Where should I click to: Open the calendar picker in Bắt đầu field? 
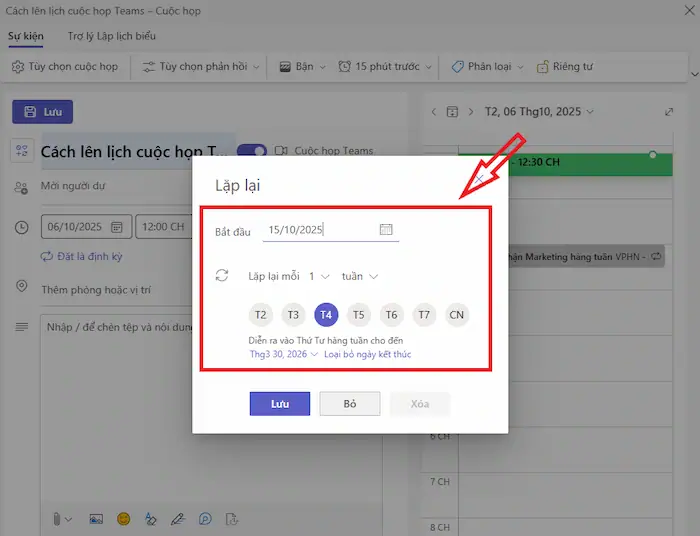pos(386,230)
